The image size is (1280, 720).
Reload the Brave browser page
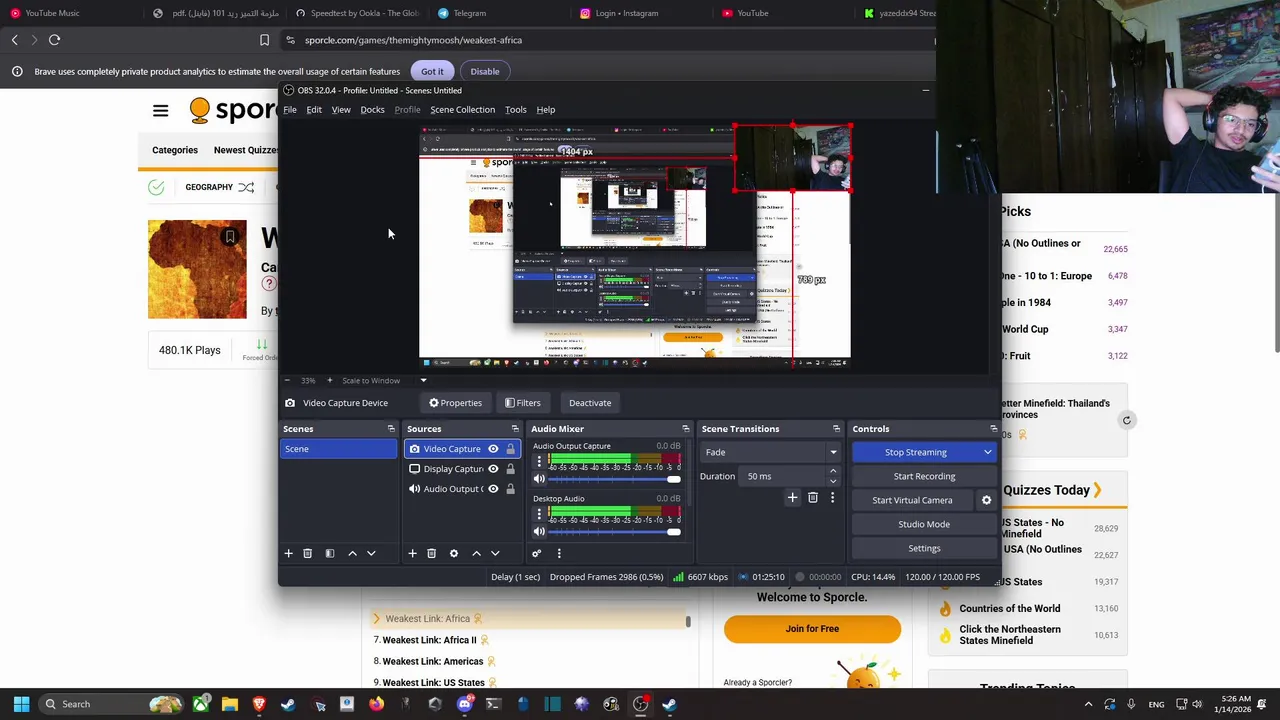click(54, 40)
